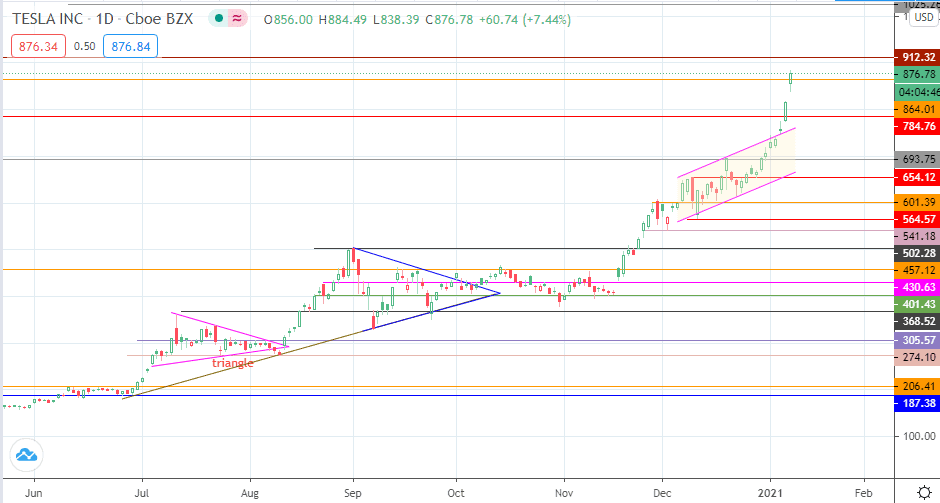Screen dimensions: 940x503
Task: Open chart settings gear icon
Action: coord(924,493)
